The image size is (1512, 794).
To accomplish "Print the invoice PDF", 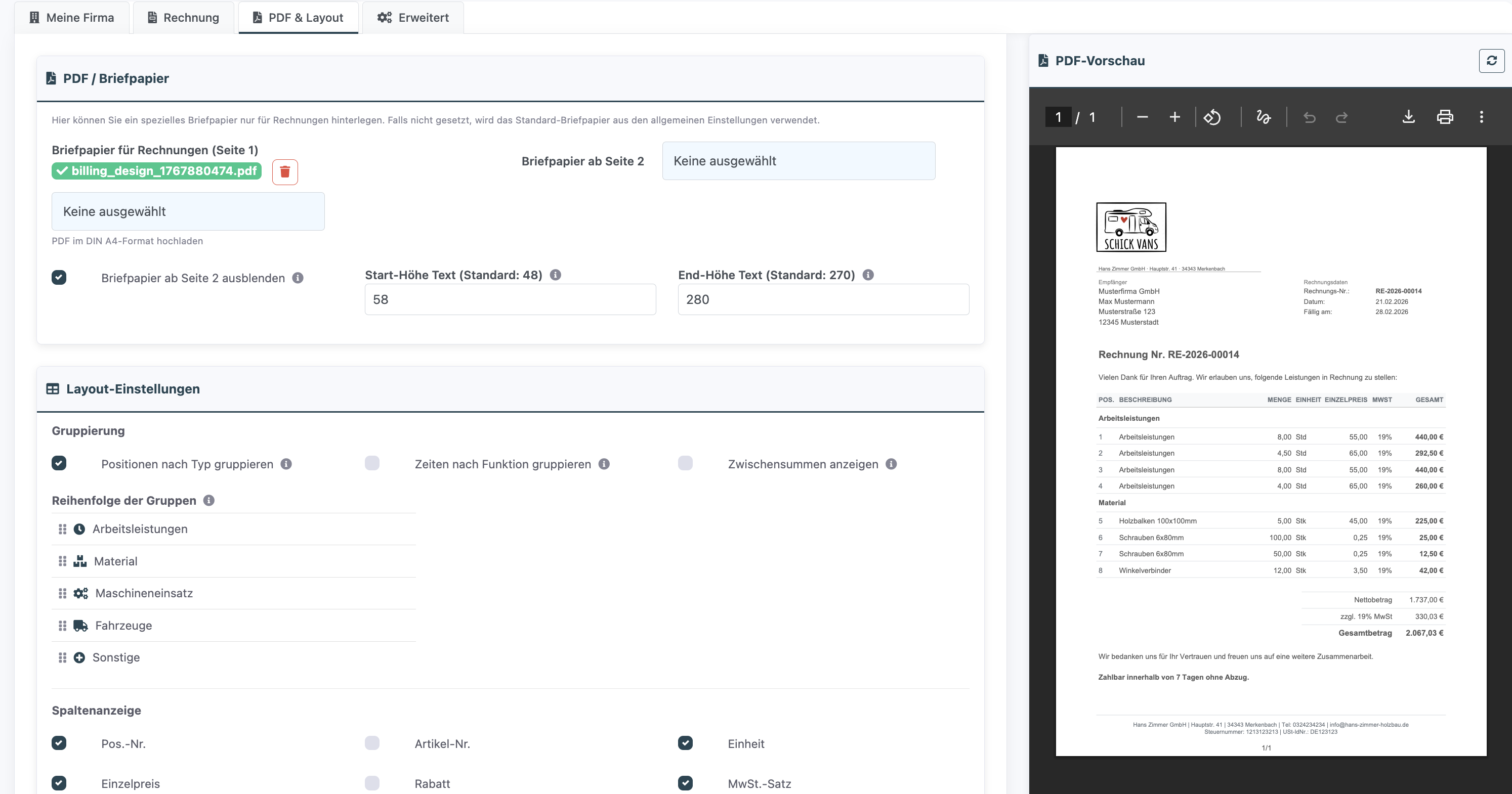I will tap(1445, 117).
